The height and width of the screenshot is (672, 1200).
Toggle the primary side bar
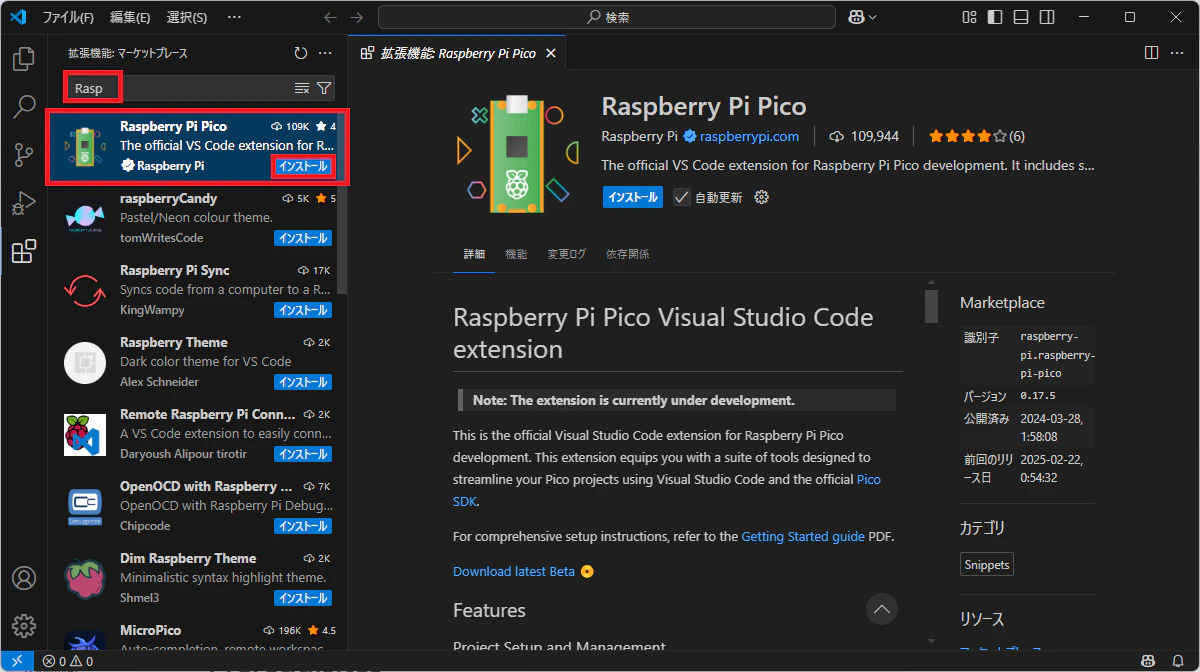pos(995,17)
